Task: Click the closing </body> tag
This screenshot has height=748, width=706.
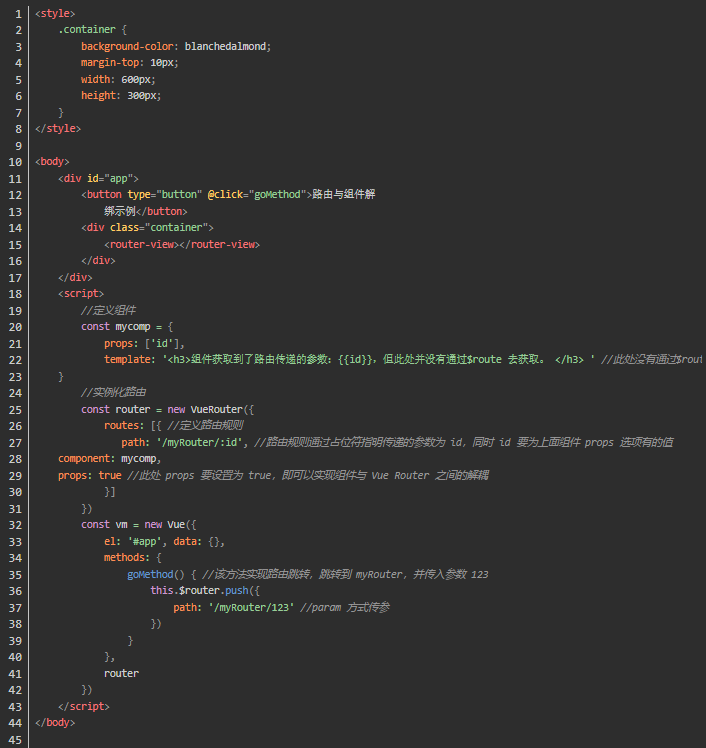Action: pyautogui.click(x=54, y=722)
